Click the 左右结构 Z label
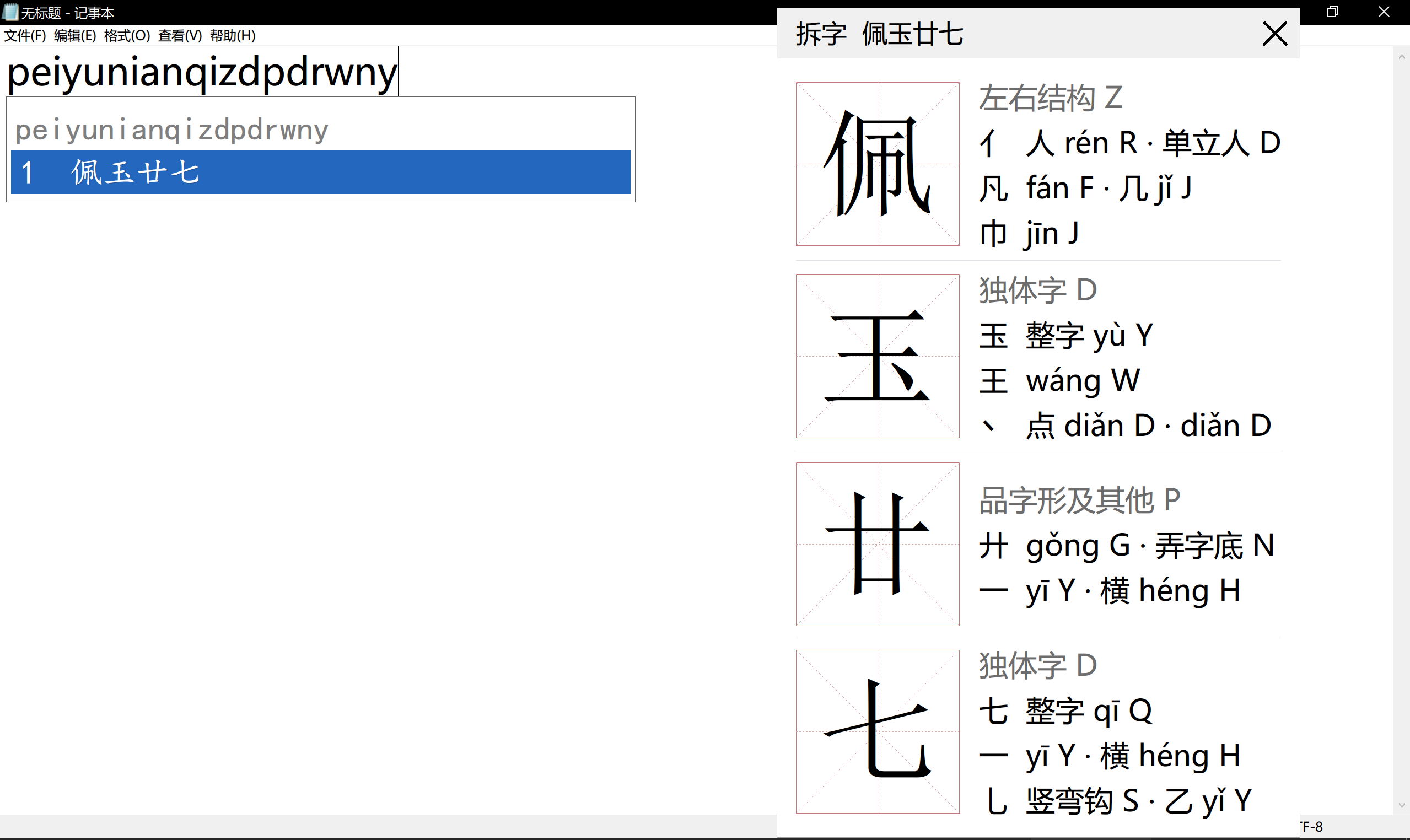1410x840 pixels. click(x=1051, y=98)
